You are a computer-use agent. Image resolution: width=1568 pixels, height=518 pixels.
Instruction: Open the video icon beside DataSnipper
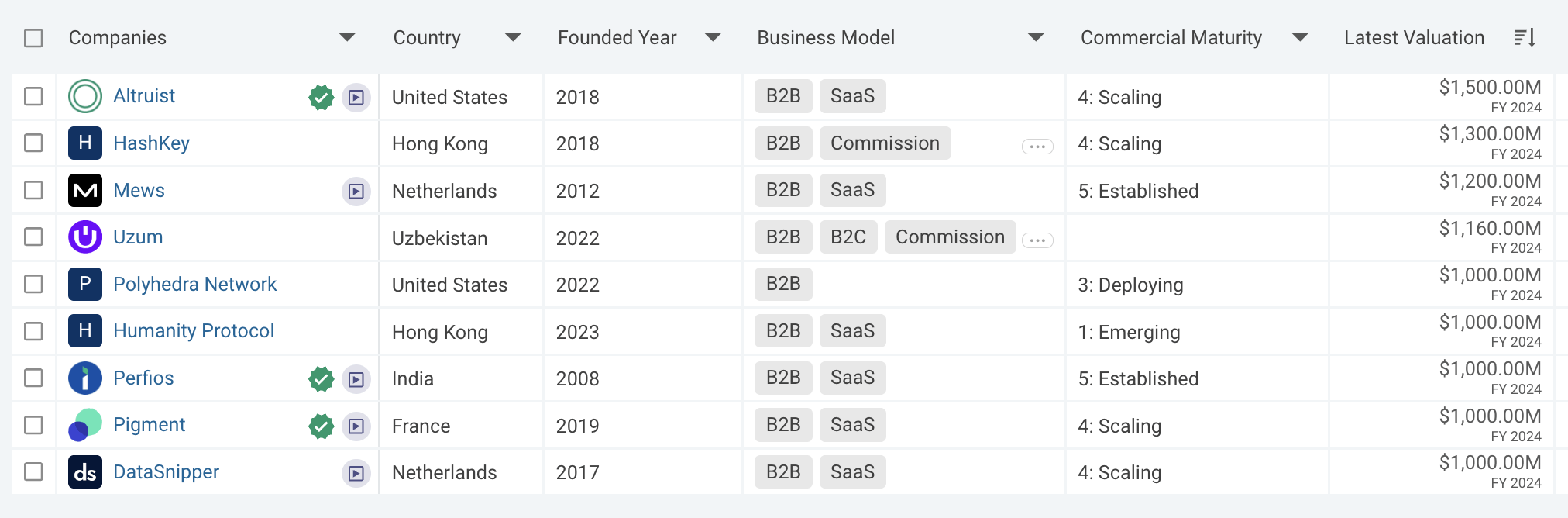356,472
